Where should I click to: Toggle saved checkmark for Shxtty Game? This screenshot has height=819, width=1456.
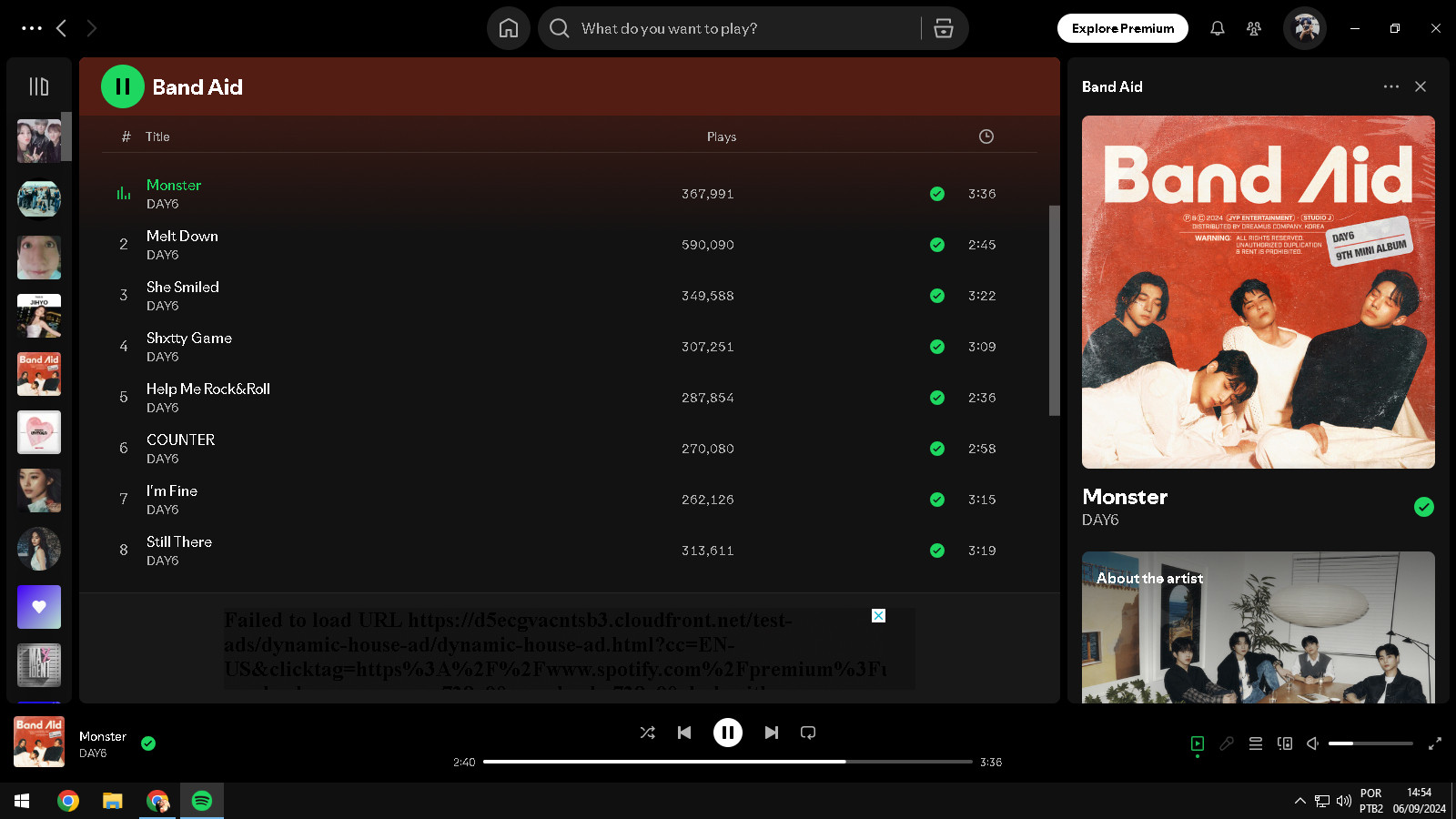[x=937, y=347]
